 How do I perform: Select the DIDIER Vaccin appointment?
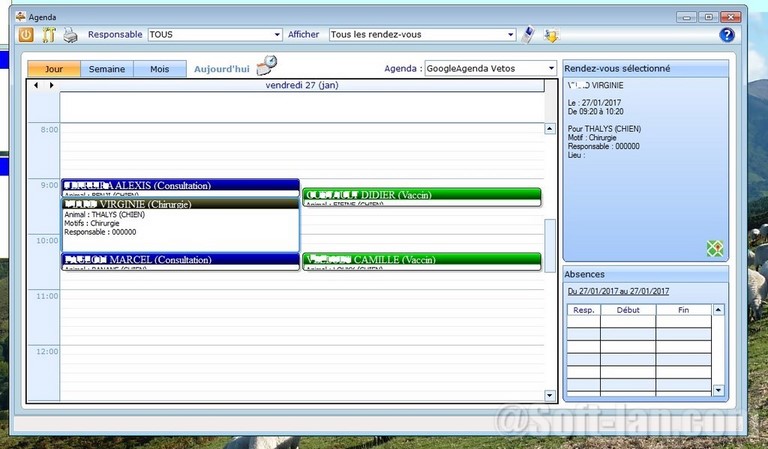pos(421,194)
